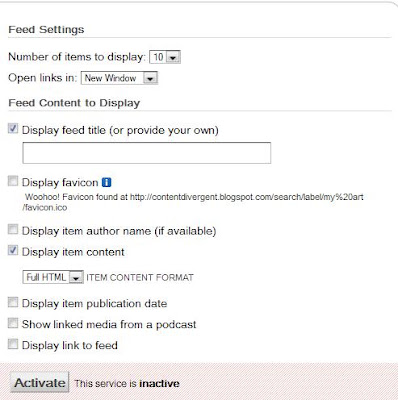Image resolution: width=398 pixels, height=400 pixels.
Task: Expand the Open links in dropdown
Action: click(x=119, y=78)
